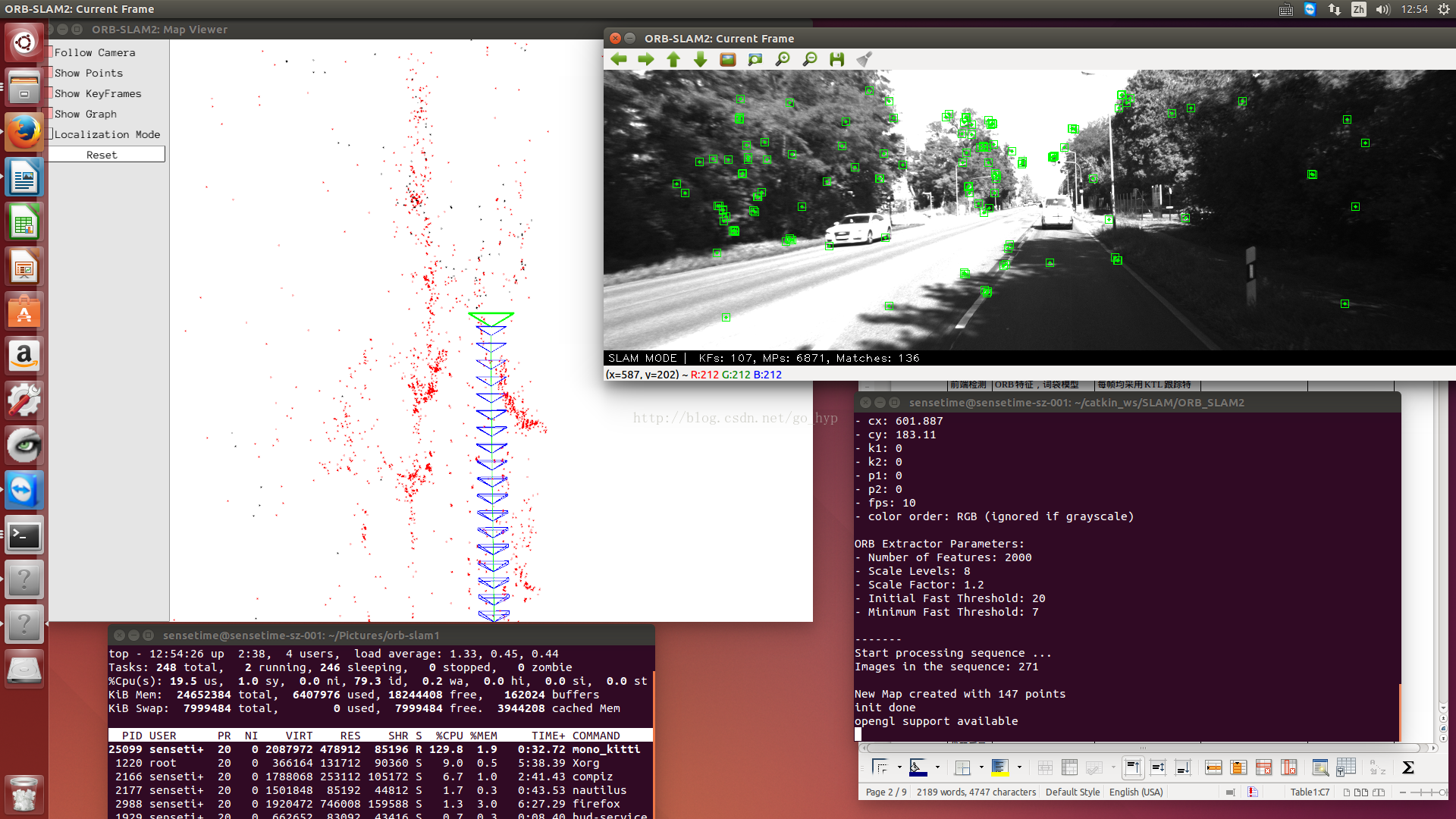The width and height of the screenshot is (1456, 819).
Task: Toggle the Show KeyFrames checkbox
Action: (51, 93)
